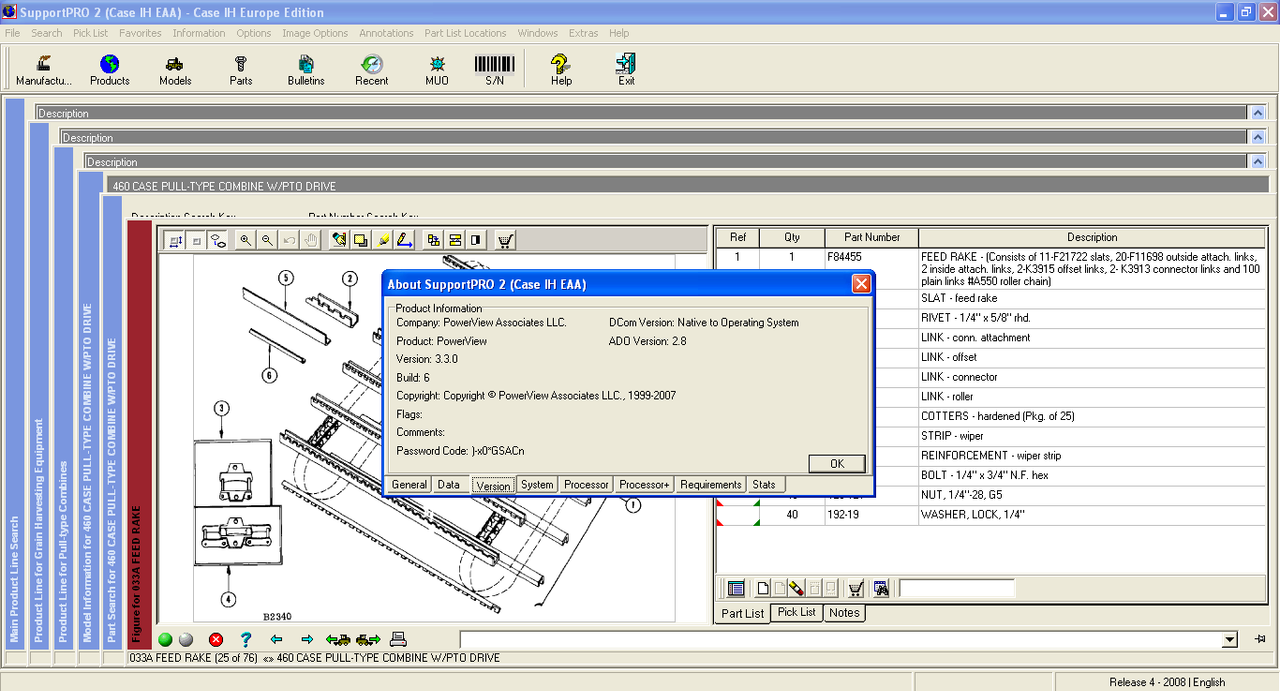The width and height of the screenshot is (1280, 691).
Task: Click the split view layout icon
Action: click(476, 240)
